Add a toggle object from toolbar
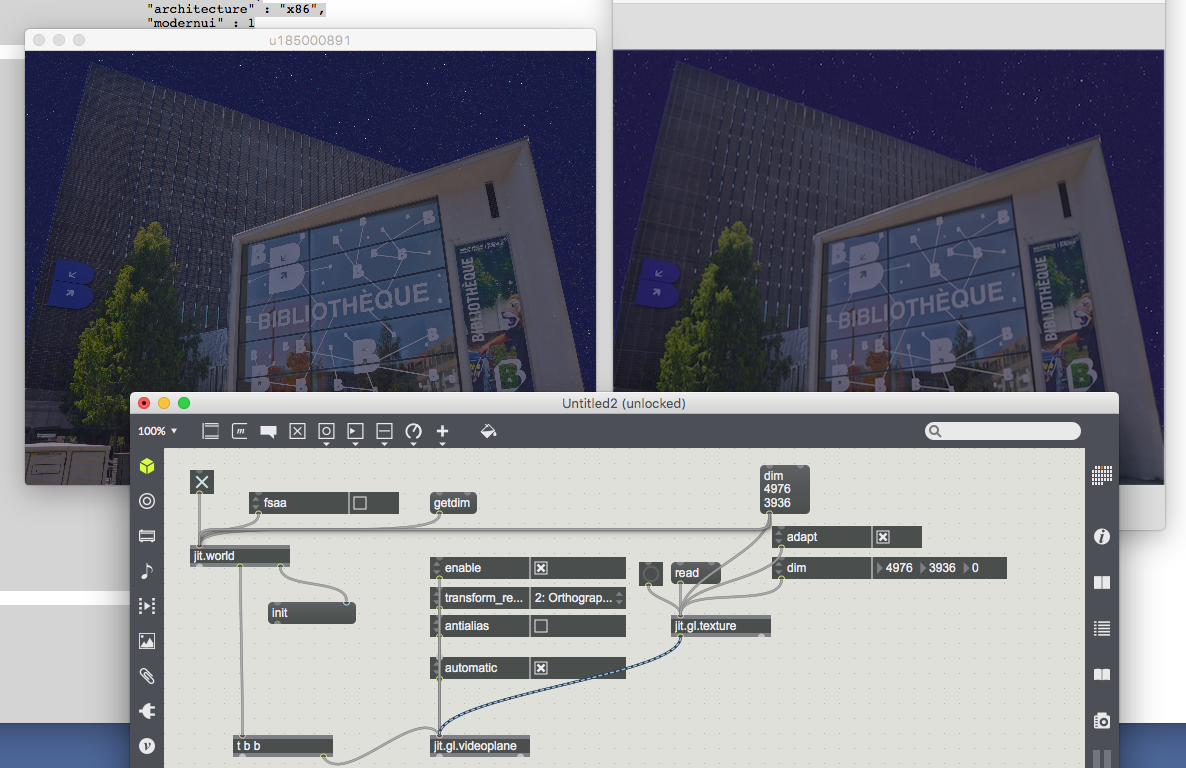Viewport: 1186px width, 768px height. pos(297,431)
